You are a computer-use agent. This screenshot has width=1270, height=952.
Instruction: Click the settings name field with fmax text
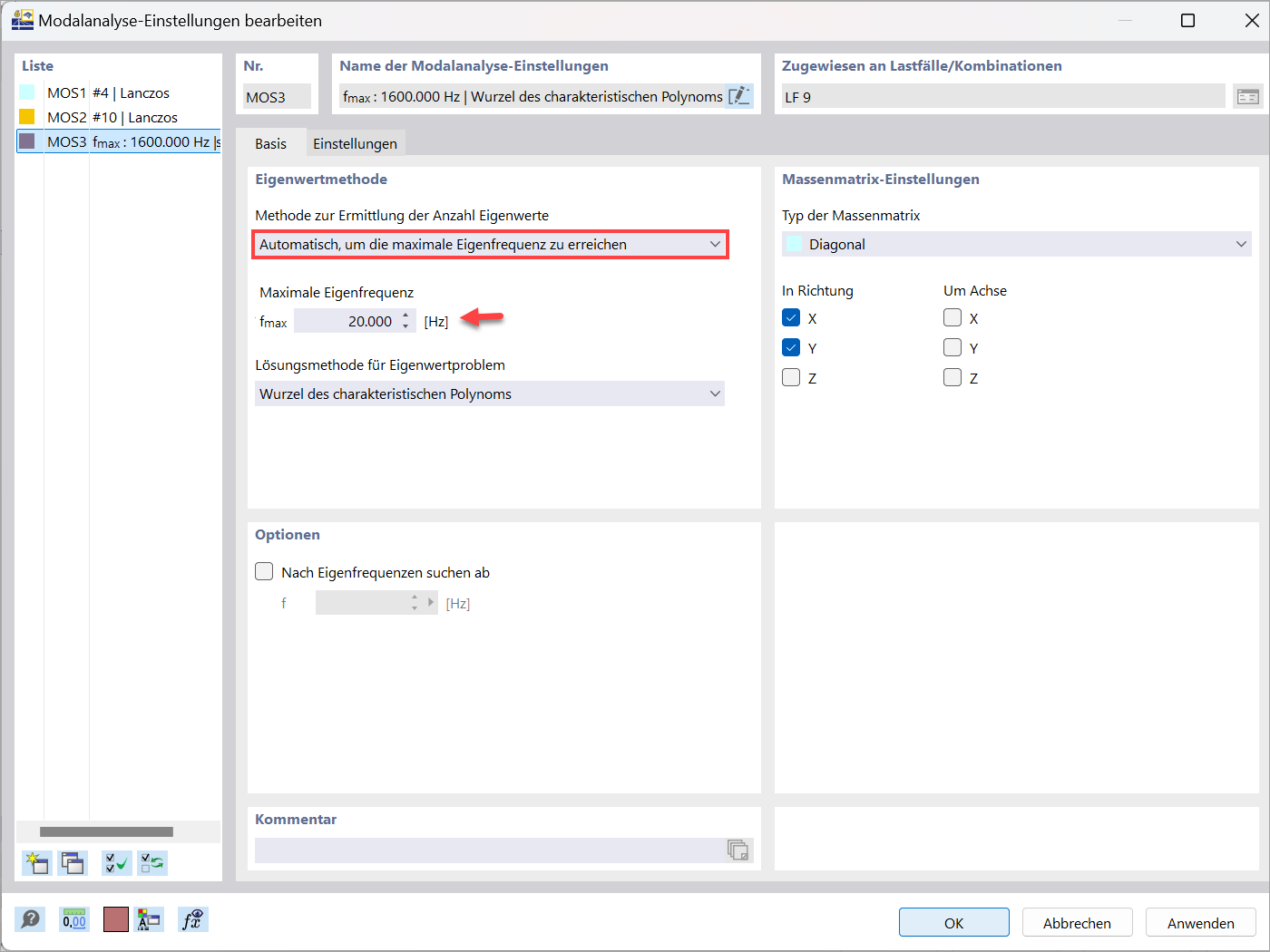pyautogui.click(x=532, y=96)
